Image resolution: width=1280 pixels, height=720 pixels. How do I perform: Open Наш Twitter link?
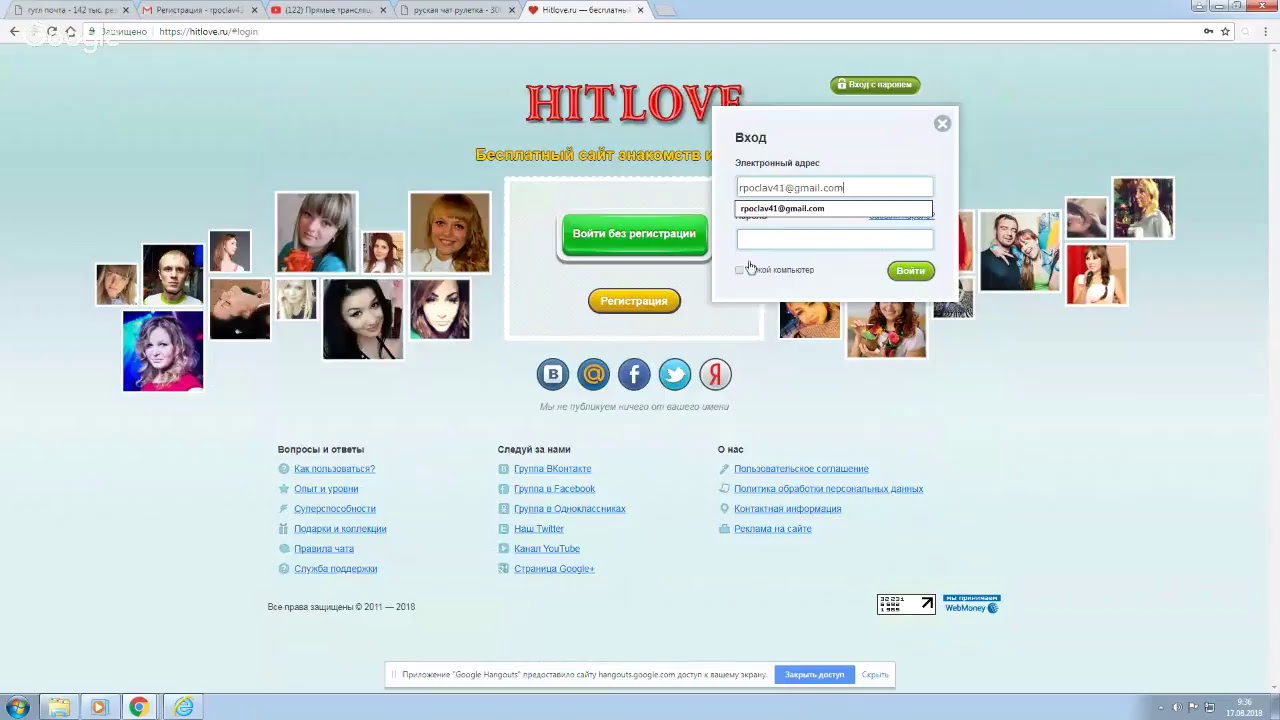coord(539,529)
